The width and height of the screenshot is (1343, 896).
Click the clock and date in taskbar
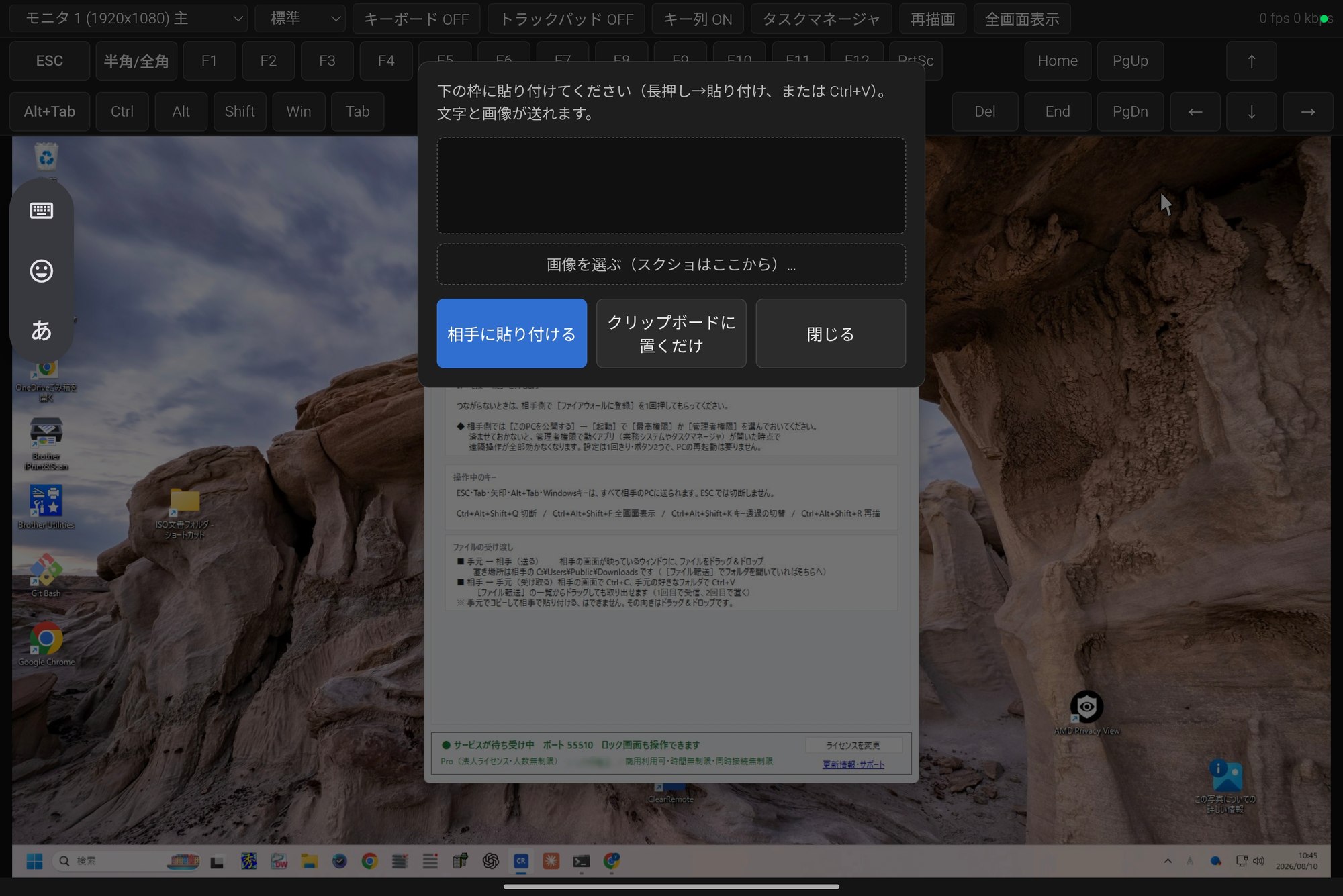click(1297, 861)
